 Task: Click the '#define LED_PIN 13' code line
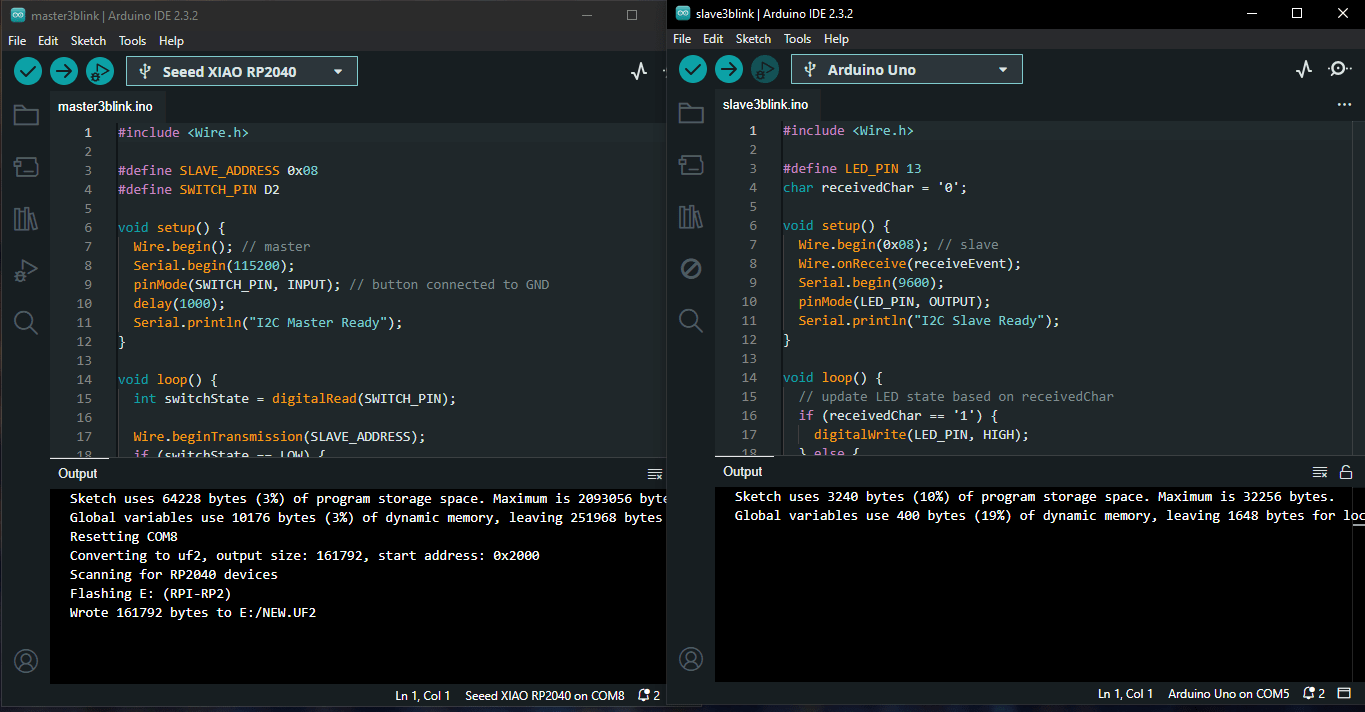pyautogui.click(x=852, y=169)
